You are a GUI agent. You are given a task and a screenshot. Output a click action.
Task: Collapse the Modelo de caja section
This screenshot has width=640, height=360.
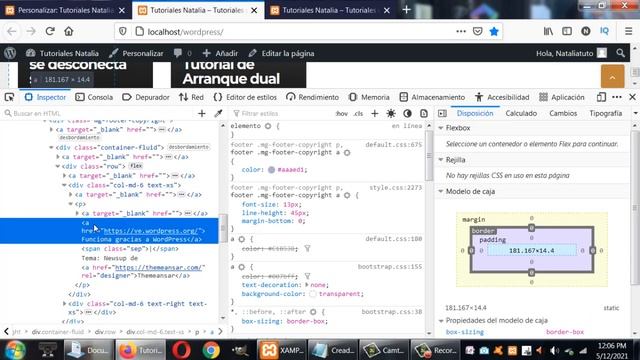tap(441, 191)
